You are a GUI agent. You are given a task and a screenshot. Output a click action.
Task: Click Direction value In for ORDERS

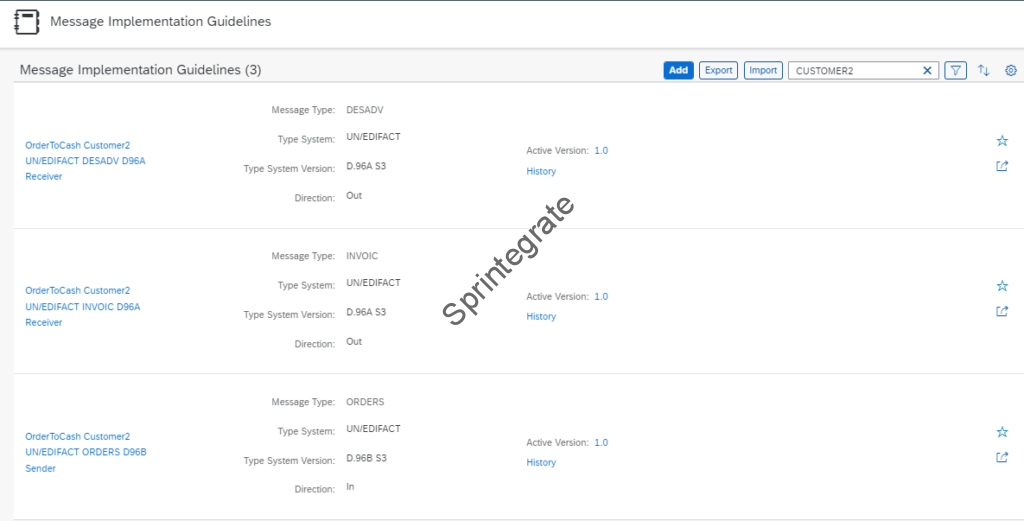350,487
